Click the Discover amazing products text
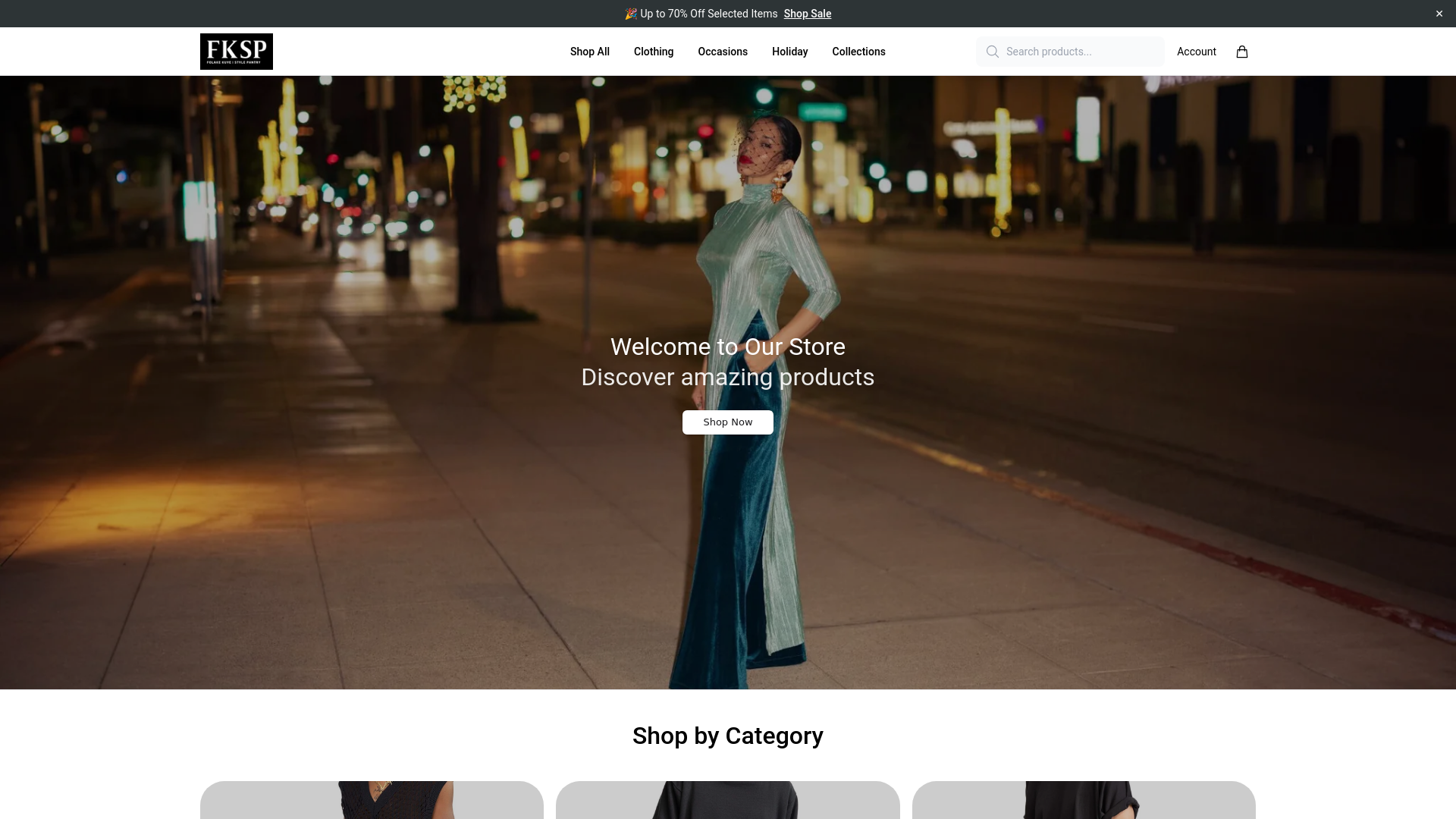 click(x=728, y=377)
